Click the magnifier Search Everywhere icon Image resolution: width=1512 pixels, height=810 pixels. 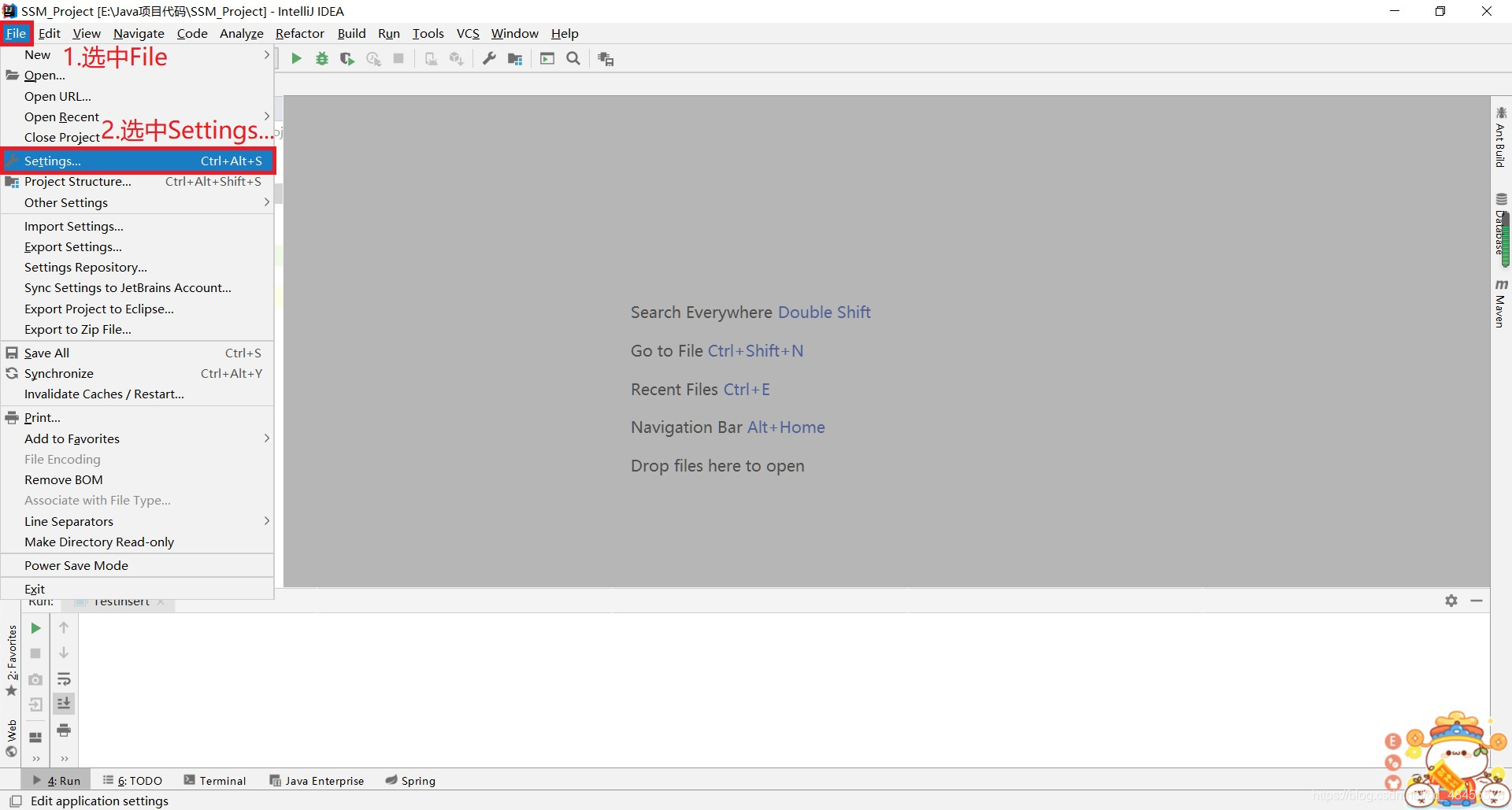tap(573, 59)
